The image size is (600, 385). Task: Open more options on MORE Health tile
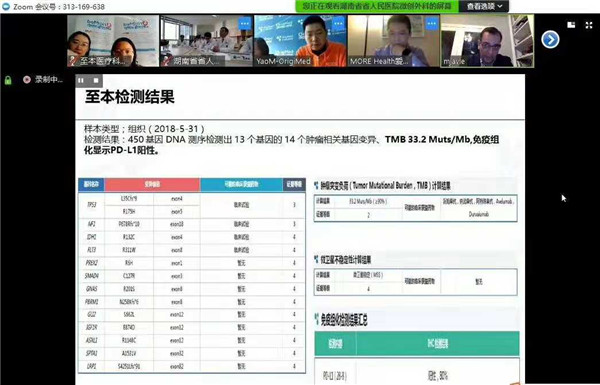pos(432,23)
